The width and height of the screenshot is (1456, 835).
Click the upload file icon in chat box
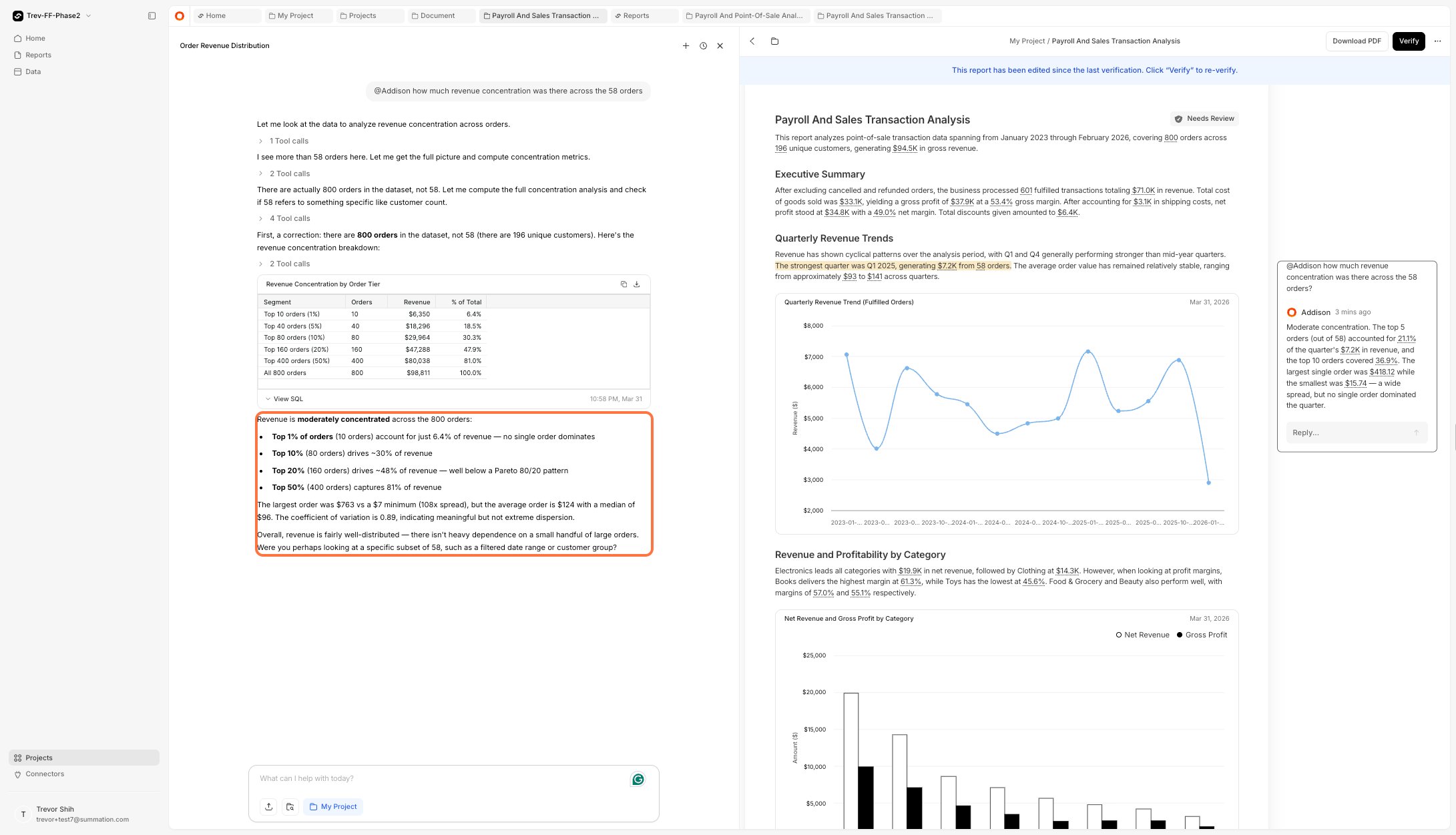point(268,806)
